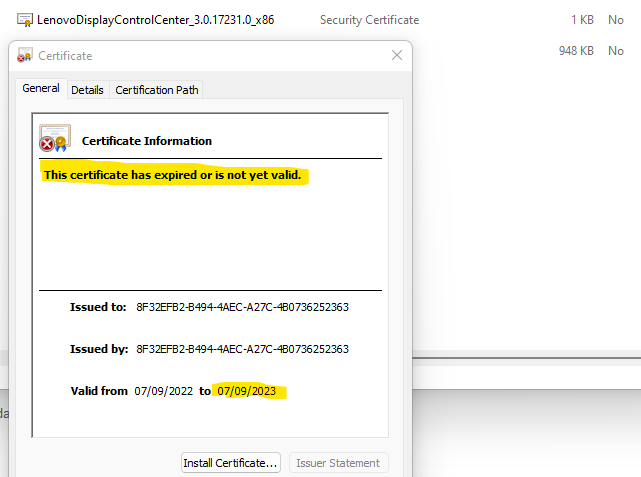Click the Certificate window title text
Image resolution: width=641 pixels, height=477 pixels.
pyautogui.click(x=65, y=56)
